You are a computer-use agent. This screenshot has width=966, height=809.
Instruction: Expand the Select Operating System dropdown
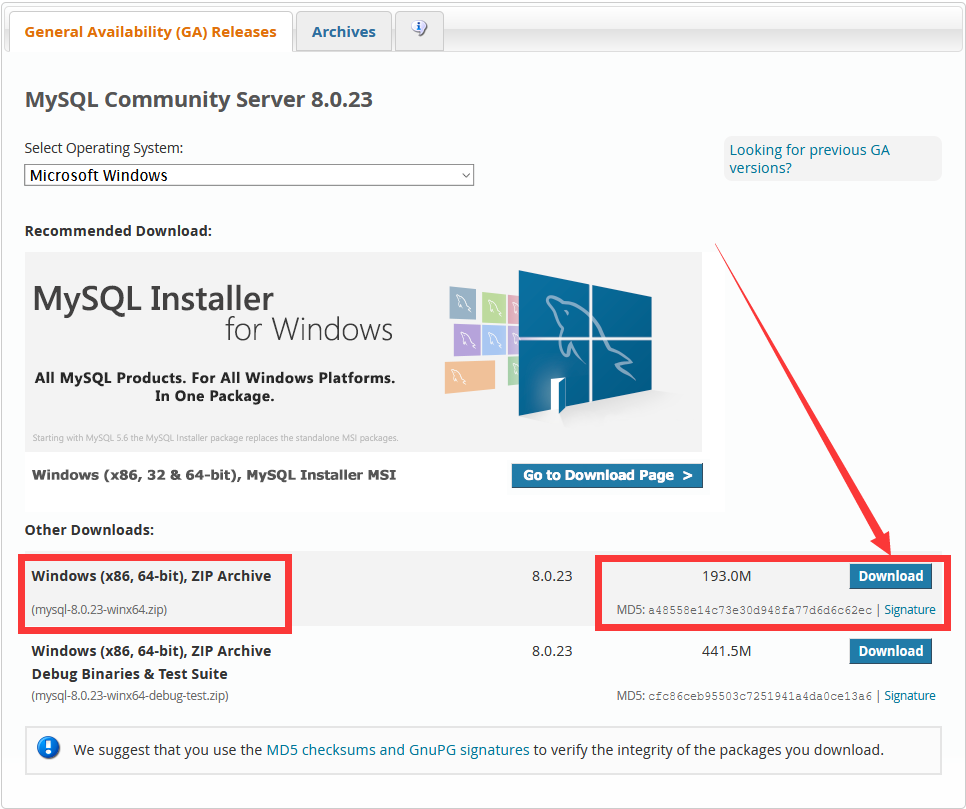pos(249,175)
